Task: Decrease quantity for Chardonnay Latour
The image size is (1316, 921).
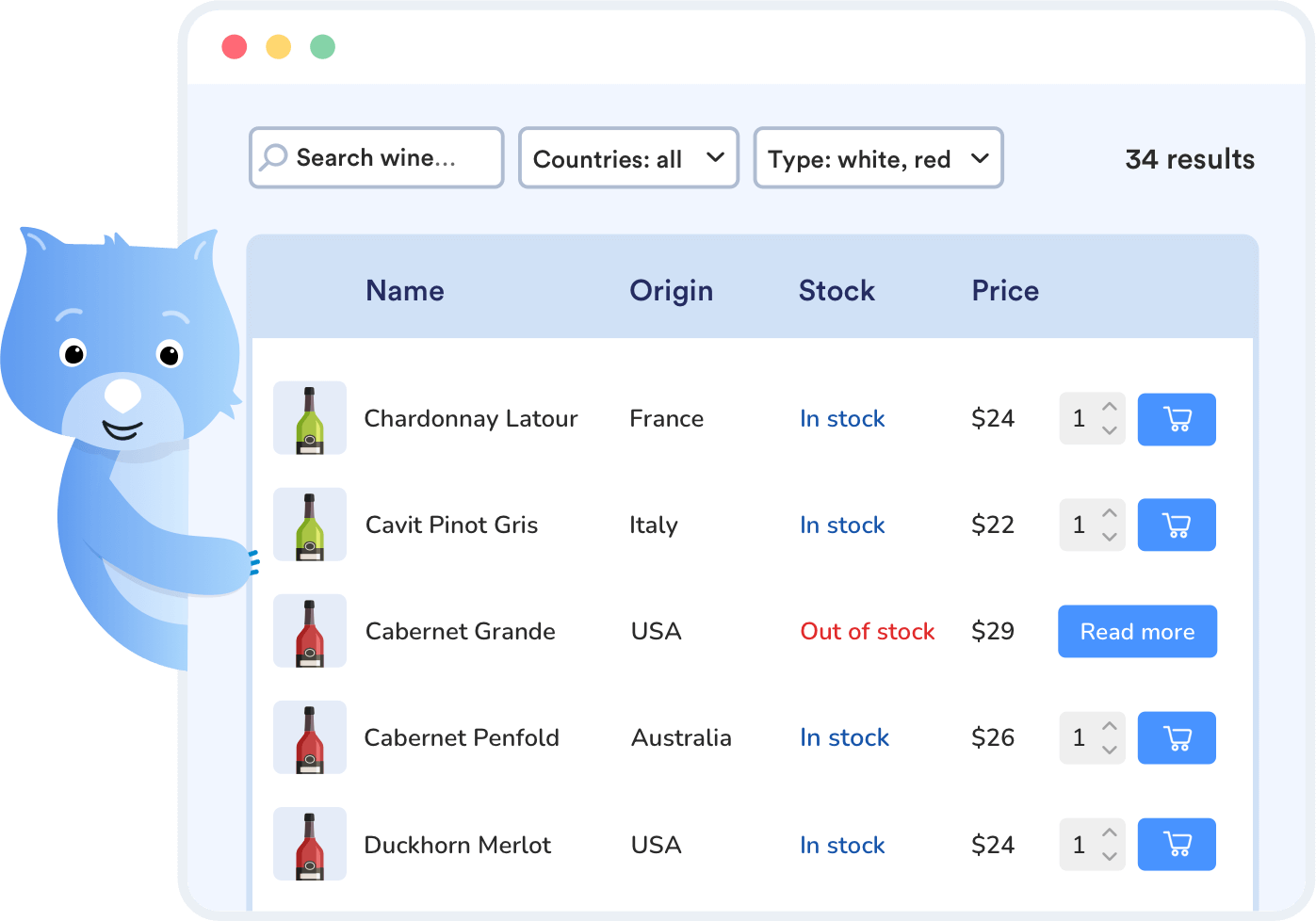Action: [1110, 430]
